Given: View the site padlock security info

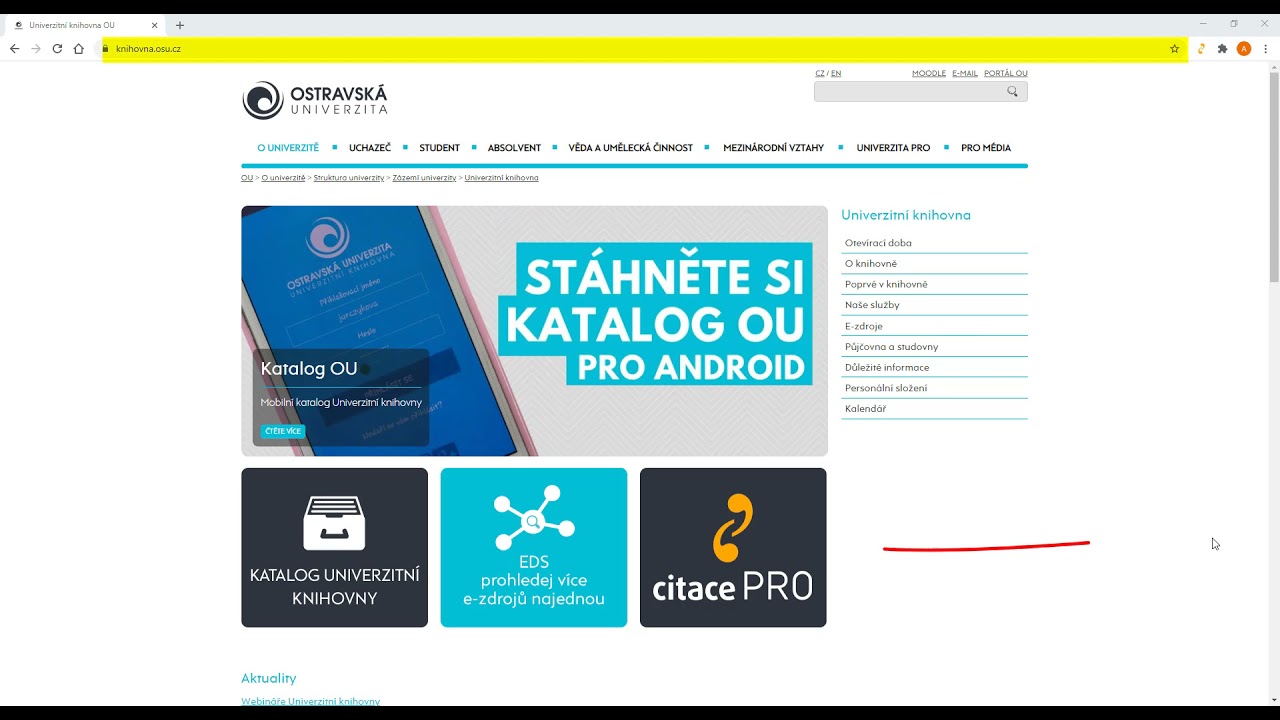Looking at the screenshot, I should click(x=105, y=49).
